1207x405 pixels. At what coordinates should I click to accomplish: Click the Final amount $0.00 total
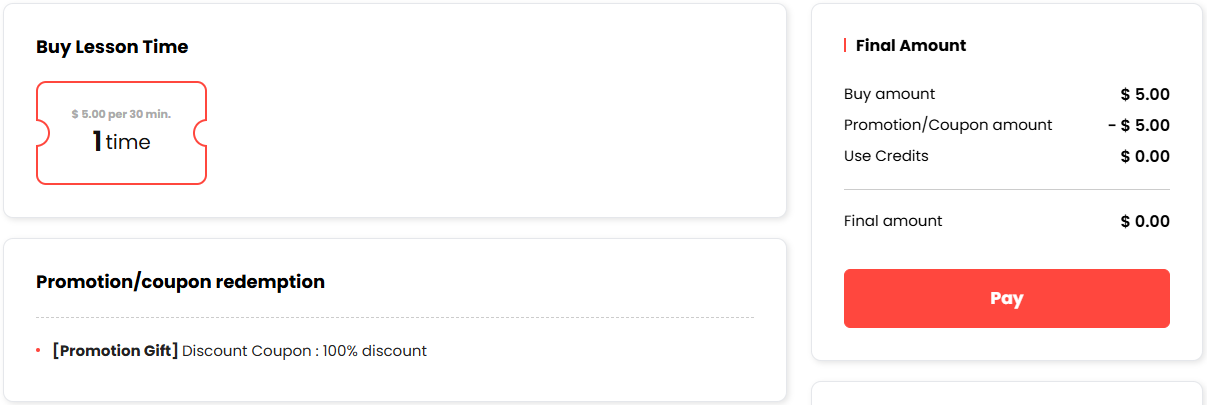1145,222
